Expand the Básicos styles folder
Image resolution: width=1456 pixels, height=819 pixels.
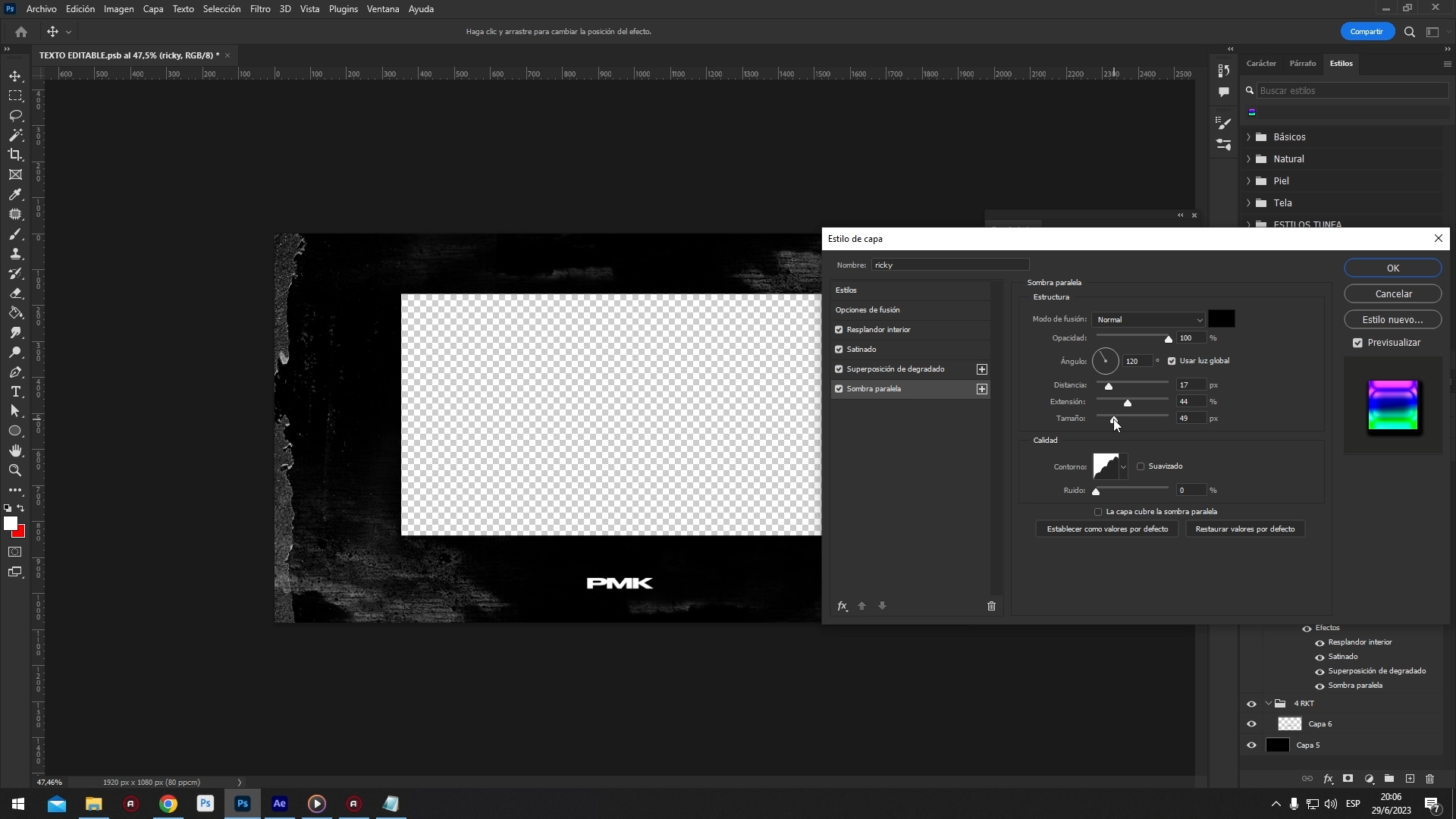tap(1249, 137)
